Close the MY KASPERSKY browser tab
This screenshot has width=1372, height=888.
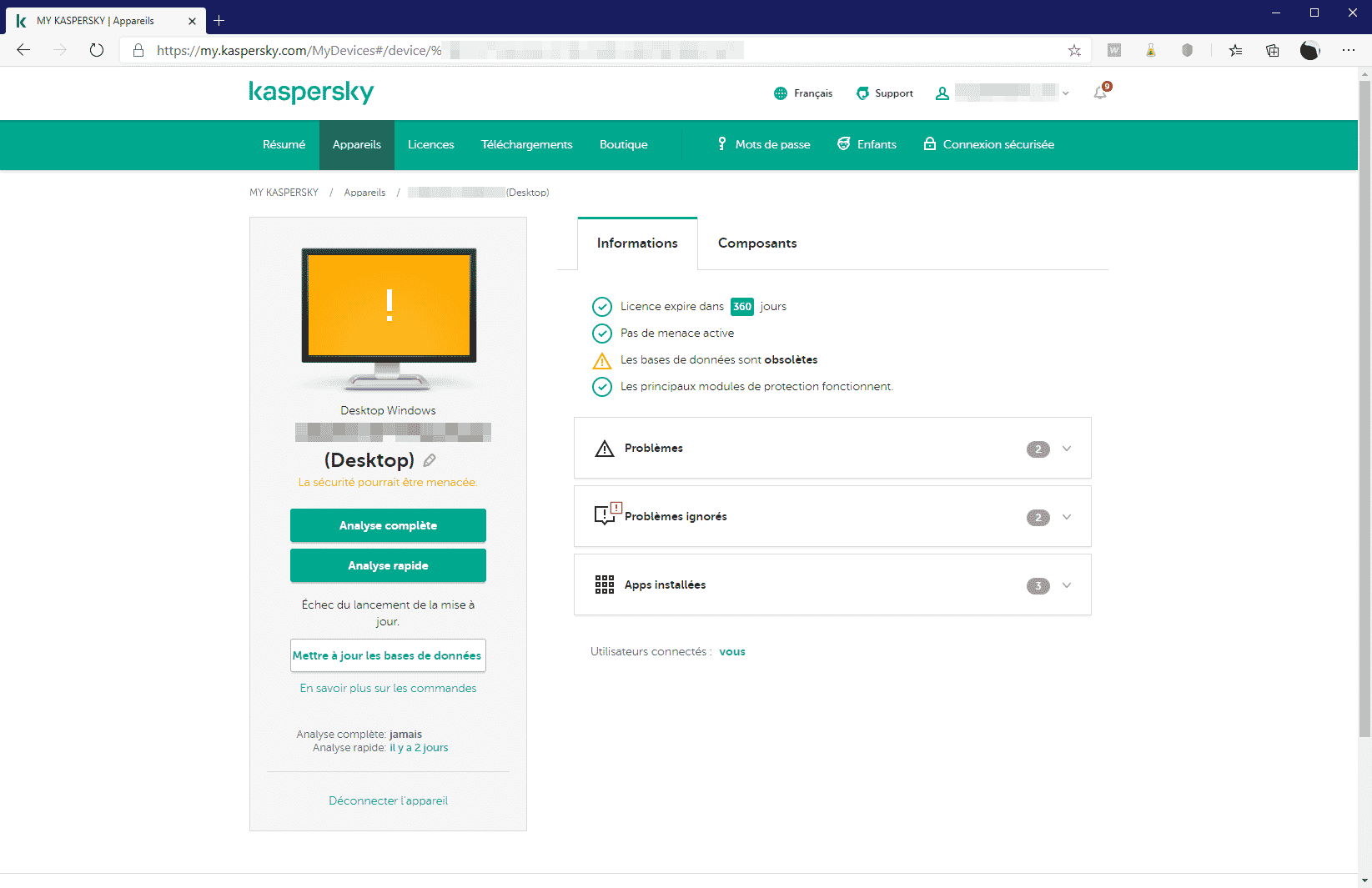192,21
